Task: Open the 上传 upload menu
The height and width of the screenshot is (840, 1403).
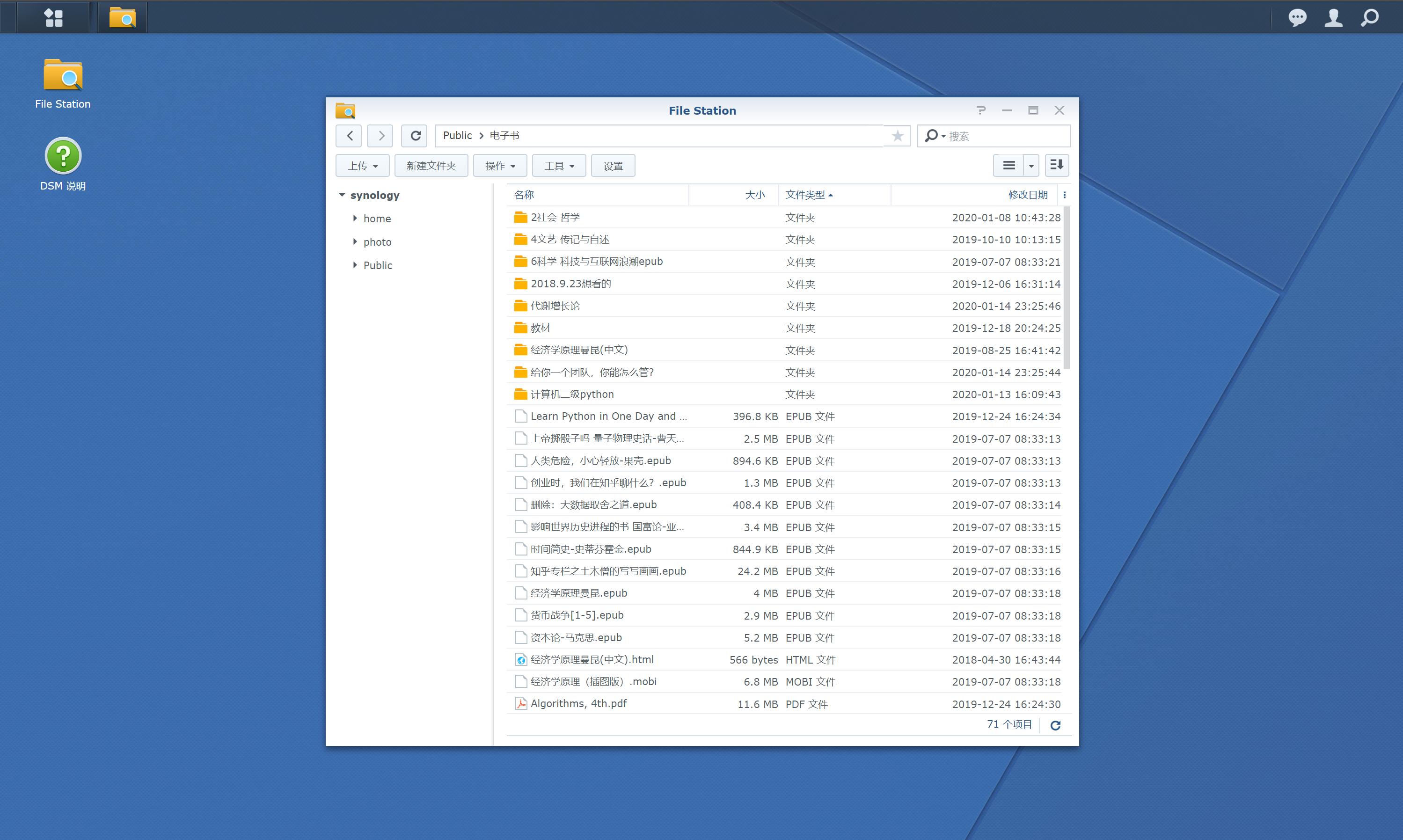Action: click(x=362, y=166)
